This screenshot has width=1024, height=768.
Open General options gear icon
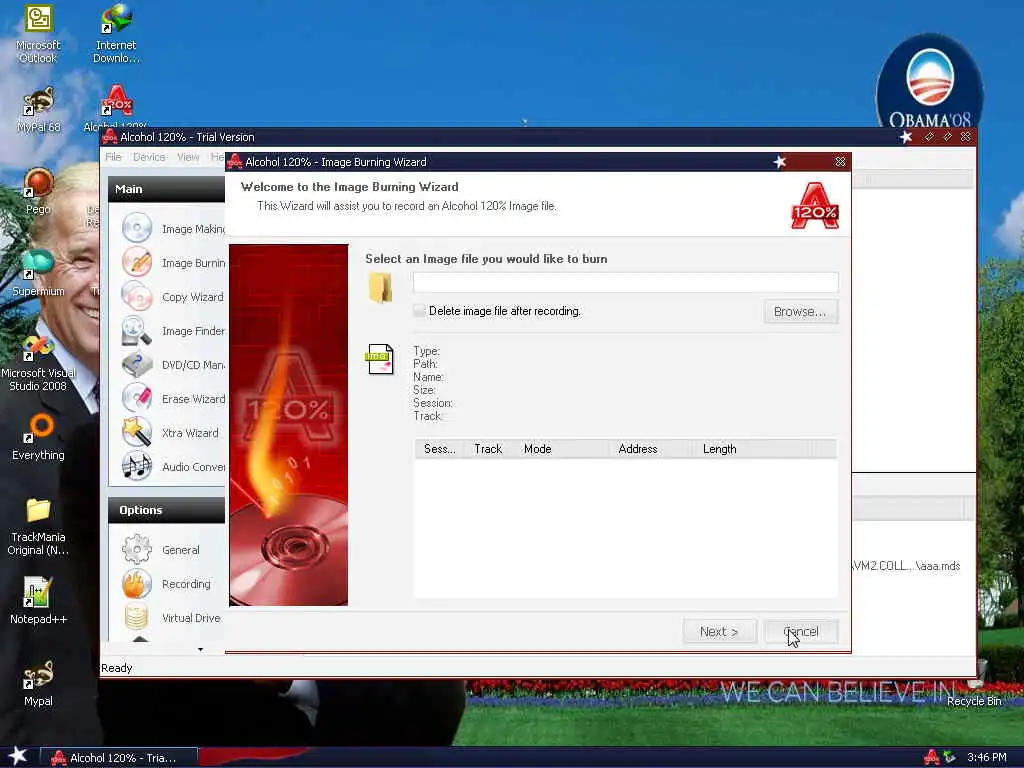click(136, 550)
